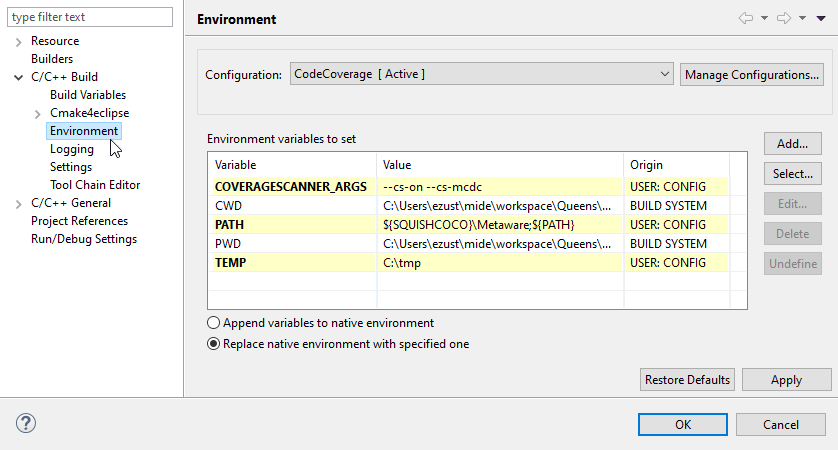The width and height of the screenshot is (838, 450).
Task: Open the back history dropdown arrow
Action: [764, 18]
